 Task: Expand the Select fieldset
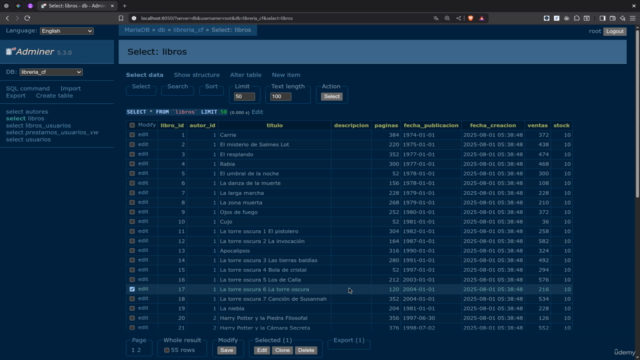click(x=141, y=87)
